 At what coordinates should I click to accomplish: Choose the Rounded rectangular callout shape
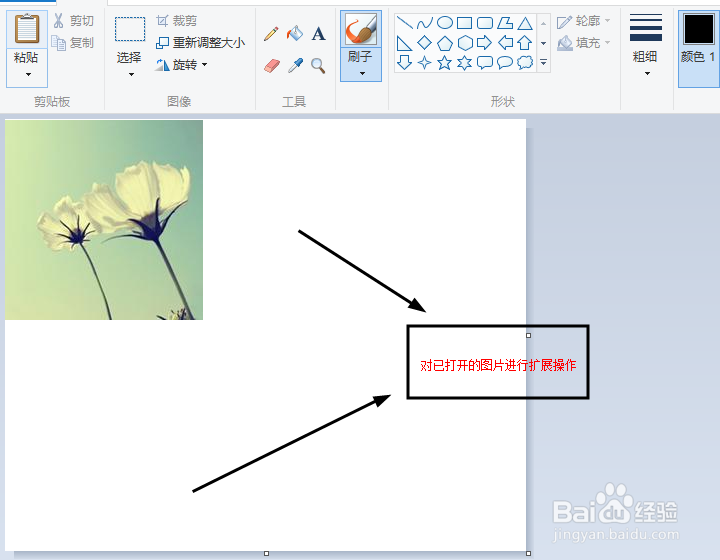click(x=484, y=62)
